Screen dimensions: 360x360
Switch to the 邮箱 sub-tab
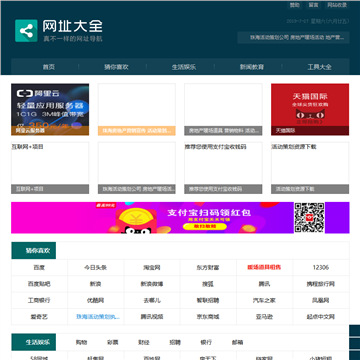(238, 342)
